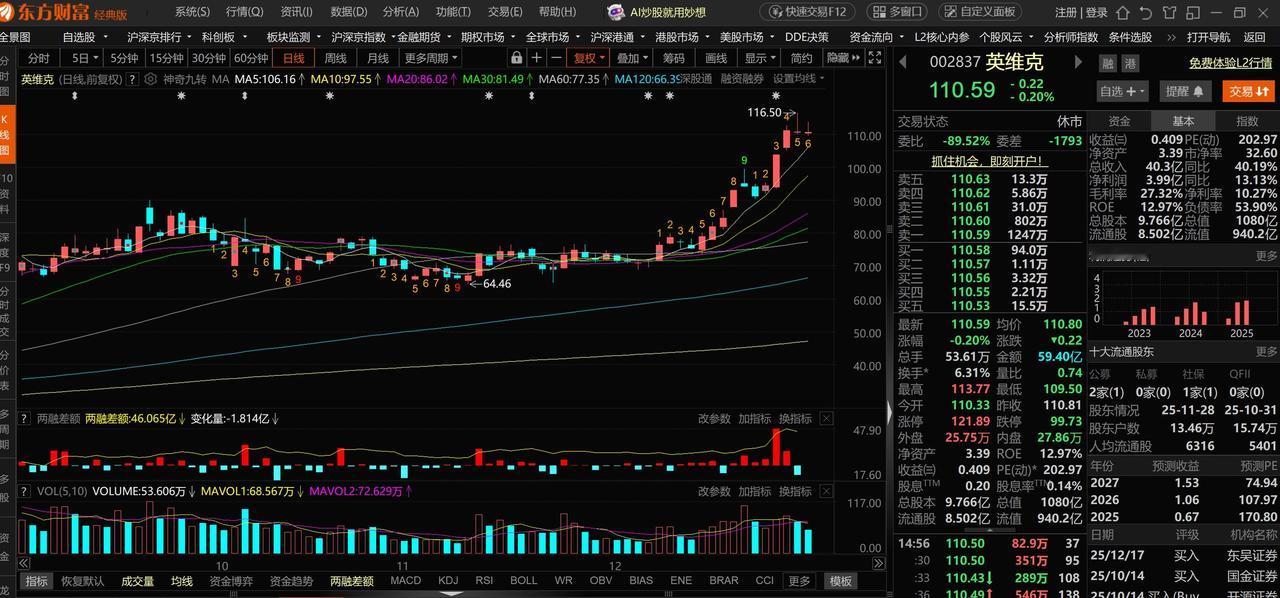Open 分析(A) menu
The image size is (1280, 598).
point(400,12)
